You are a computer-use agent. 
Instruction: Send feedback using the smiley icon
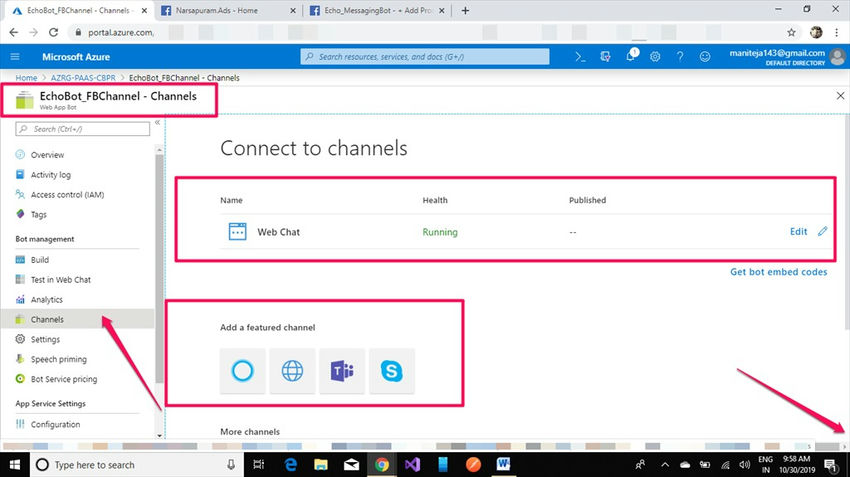(x=705, y=56)
